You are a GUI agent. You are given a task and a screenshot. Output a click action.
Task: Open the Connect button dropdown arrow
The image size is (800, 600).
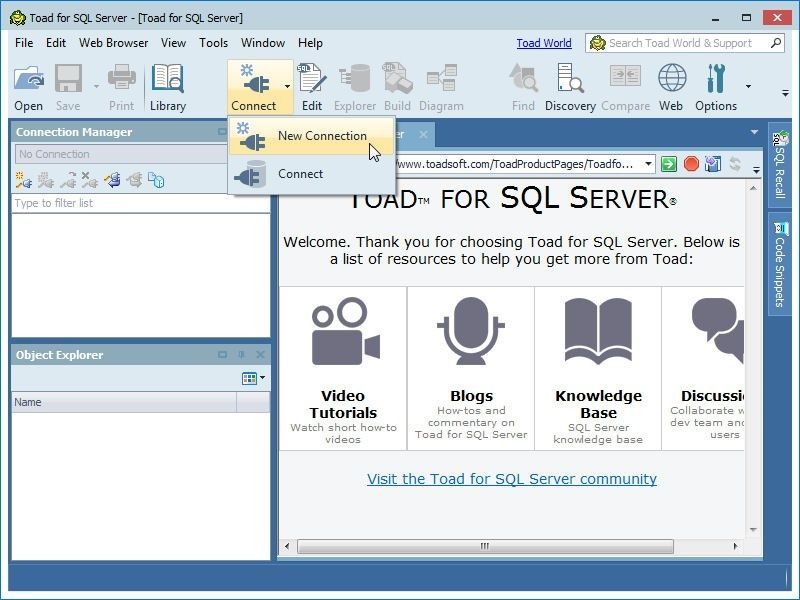pos(287,87)
